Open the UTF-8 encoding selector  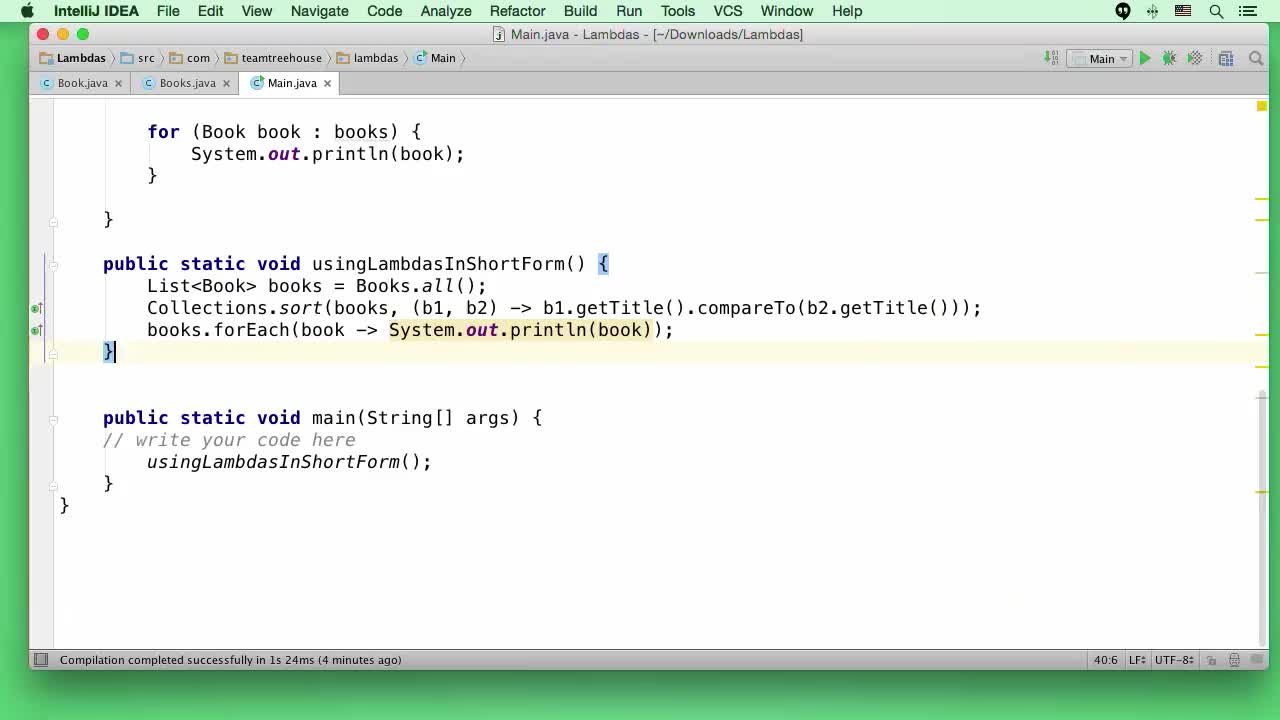[x=1174, y=660]
